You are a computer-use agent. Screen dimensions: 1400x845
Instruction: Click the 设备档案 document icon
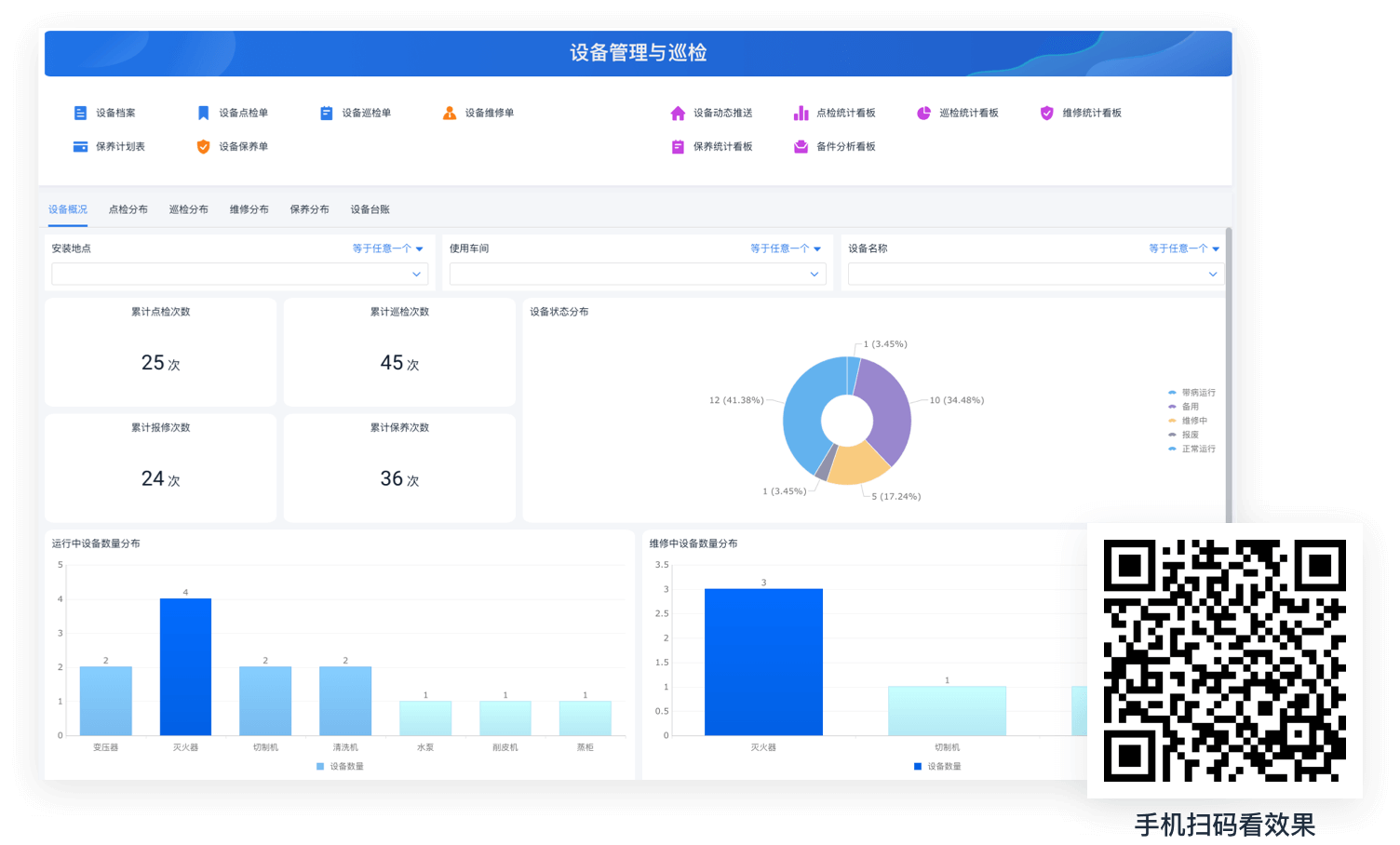pyautogui.click(x=80, y=114)
